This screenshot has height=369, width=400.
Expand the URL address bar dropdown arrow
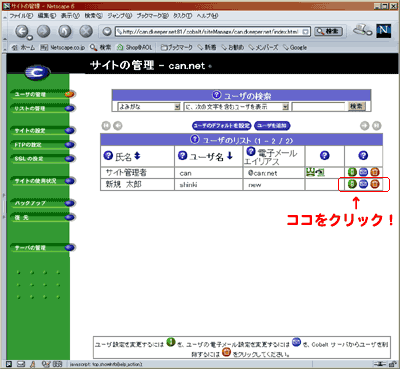click(x=305, y=32)
